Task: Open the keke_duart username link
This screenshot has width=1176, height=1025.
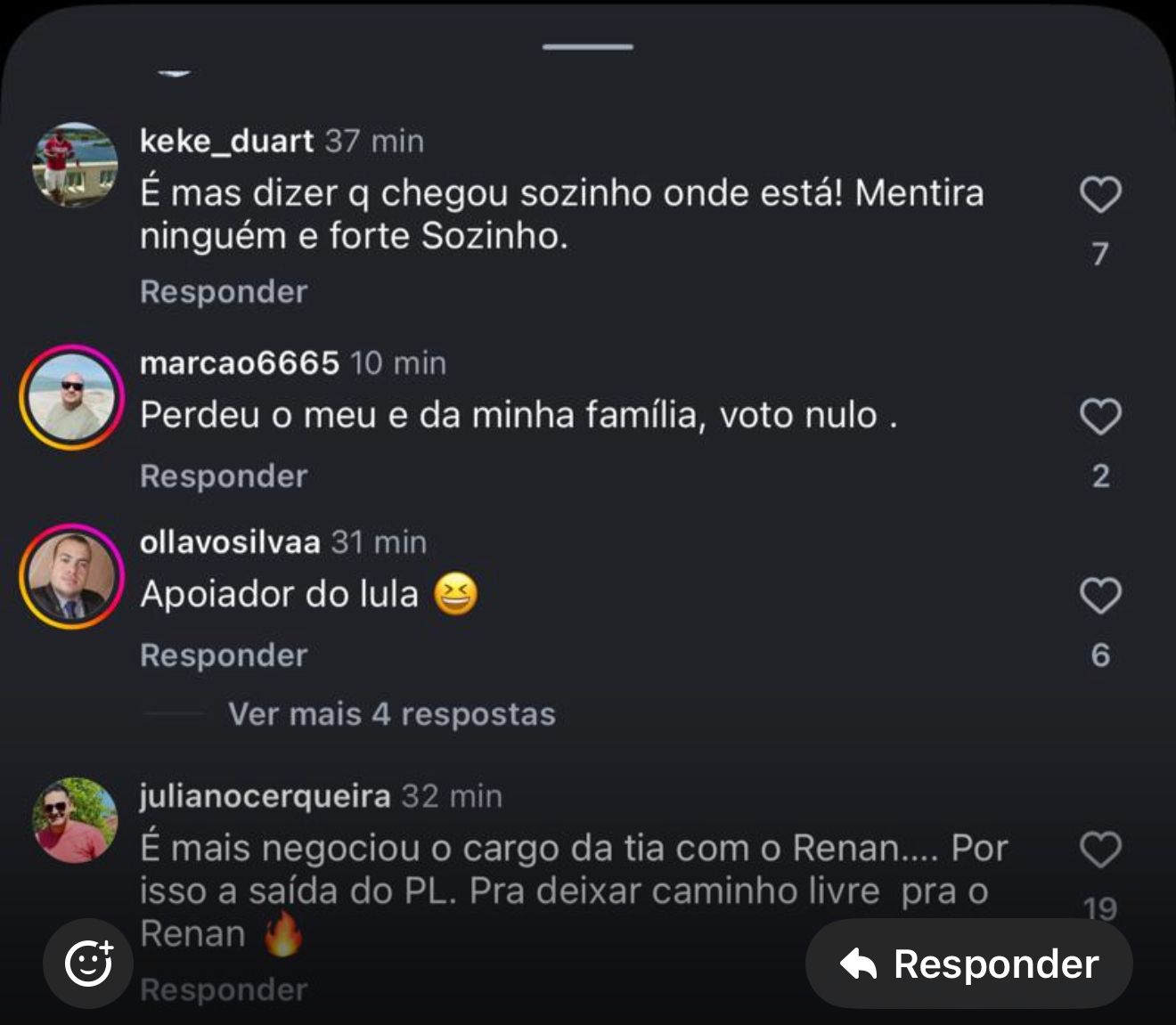Action: 226,141
